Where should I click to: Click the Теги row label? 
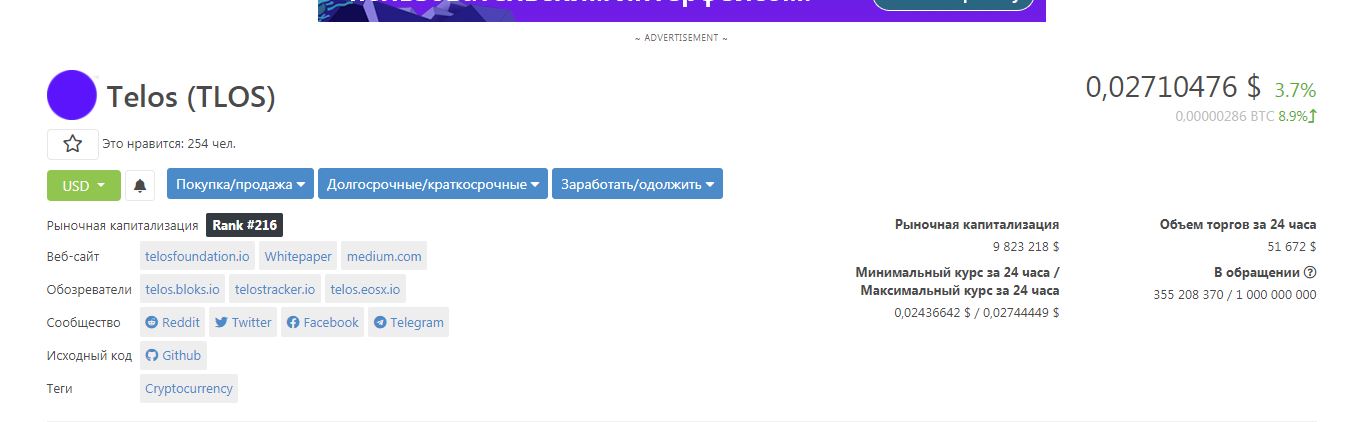point(60,389)
